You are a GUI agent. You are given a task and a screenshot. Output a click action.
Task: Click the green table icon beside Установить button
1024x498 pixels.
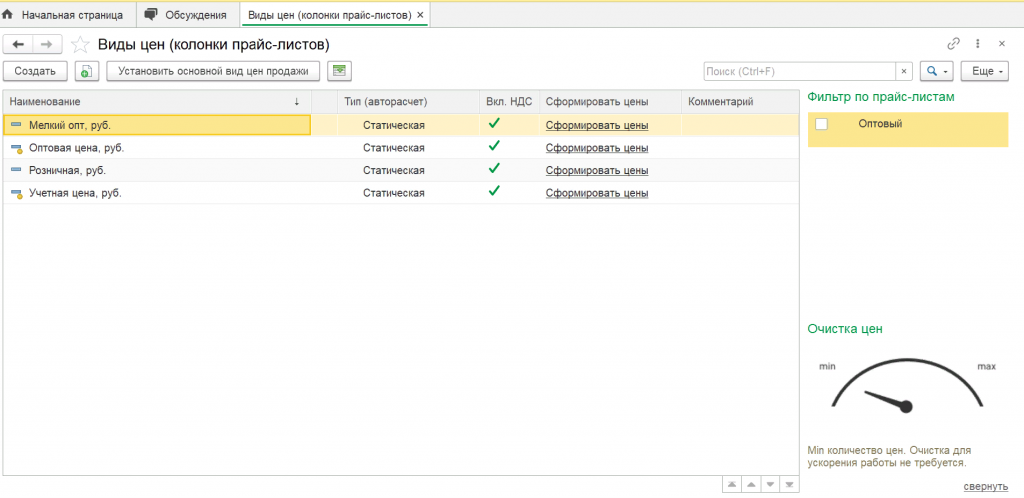tap(338, 71)
